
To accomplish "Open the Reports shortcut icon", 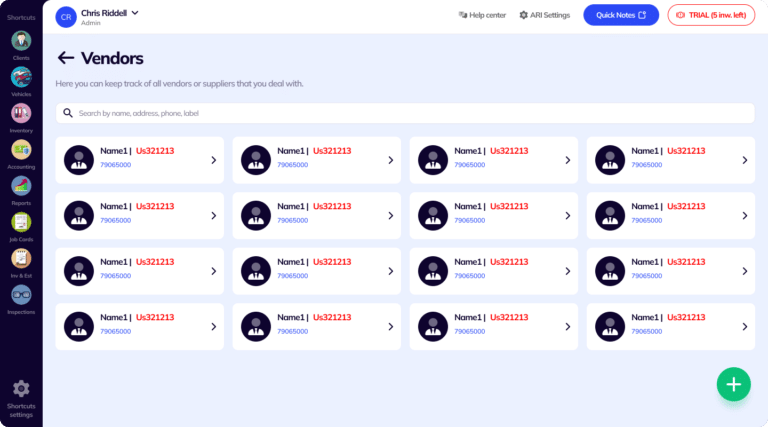I will (21, 185).
